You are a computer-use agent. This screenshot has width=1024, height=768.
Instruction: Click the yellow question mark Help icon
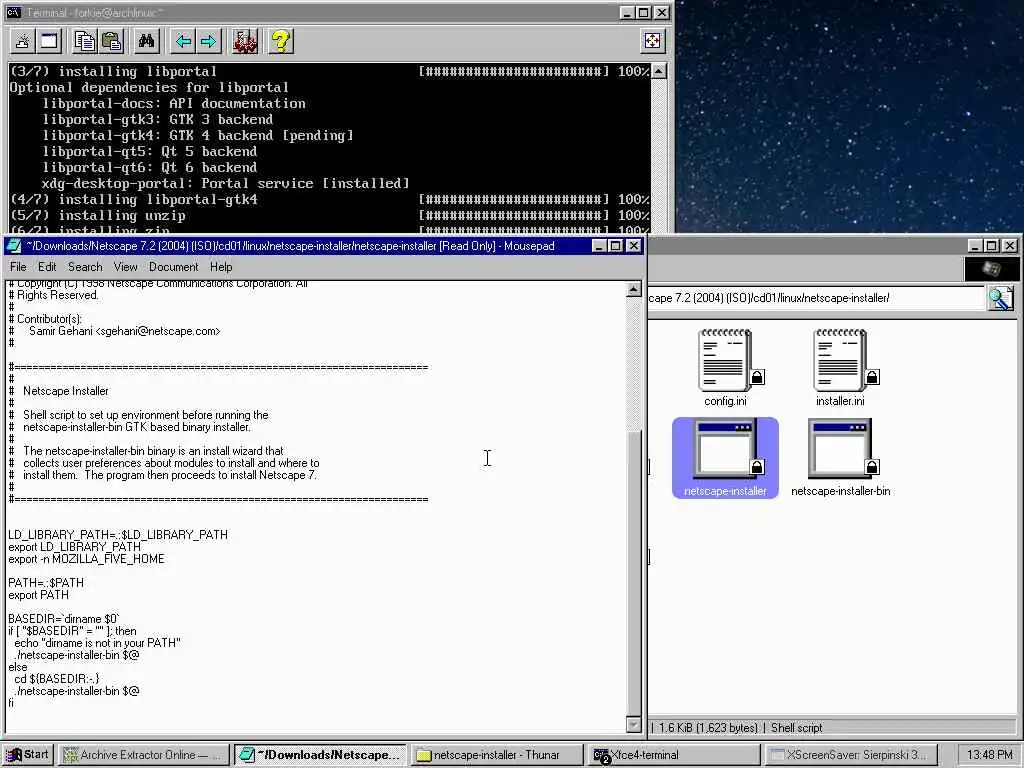(x=281, y=42)
